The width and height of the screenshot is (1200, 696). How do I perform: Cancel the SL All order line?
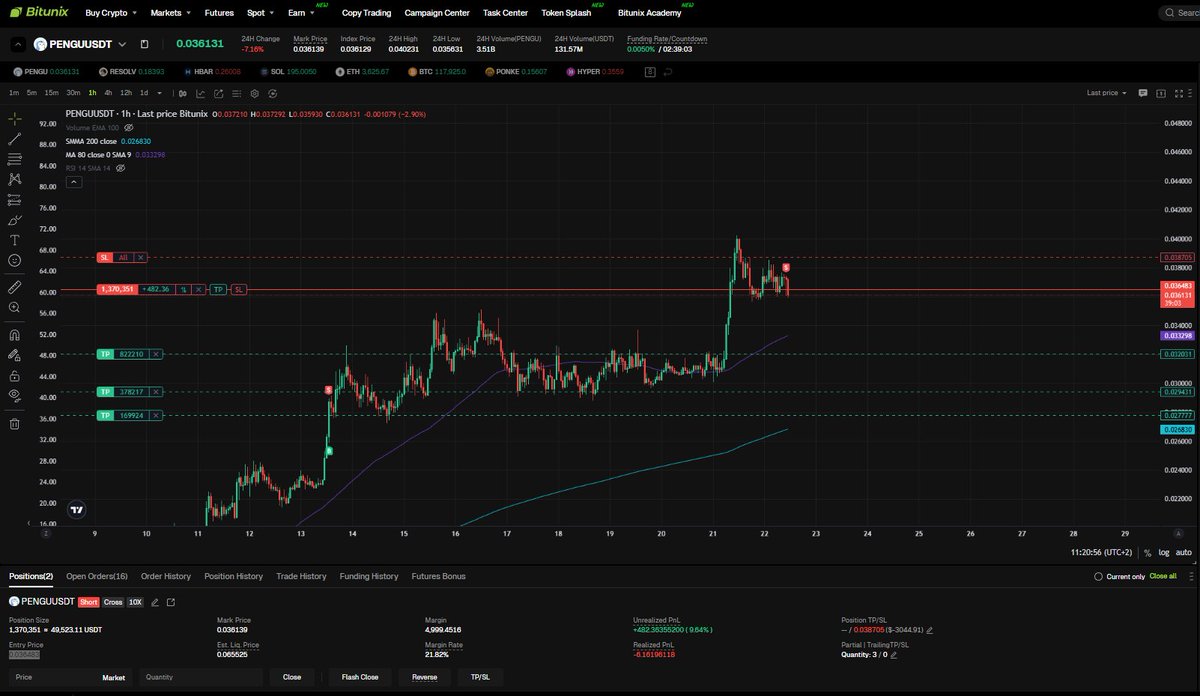pyautogui.click(x=141, y=257)
